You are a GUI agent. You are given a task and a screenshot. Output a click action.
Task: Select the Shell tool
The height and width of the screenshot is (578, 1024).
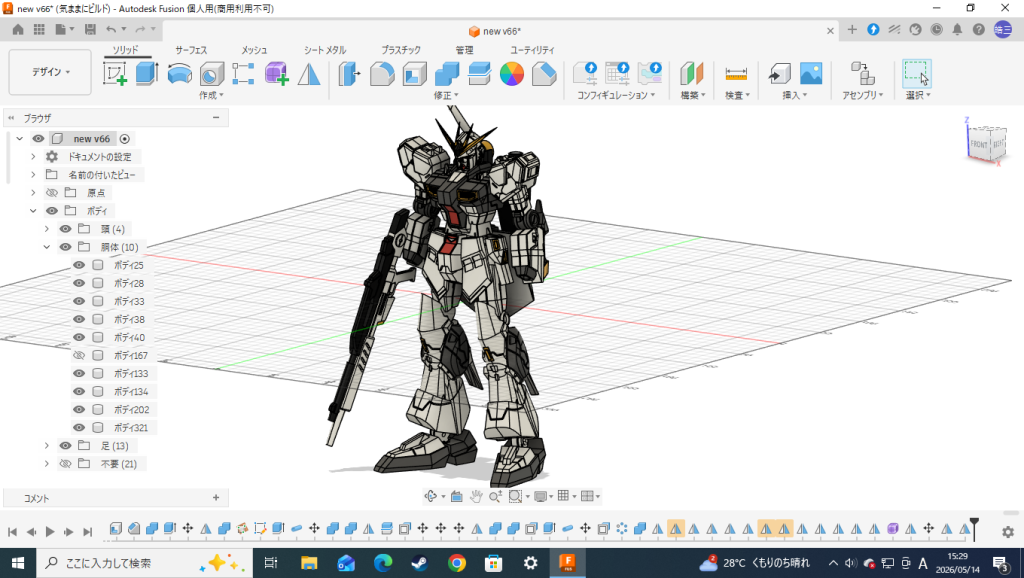[414, 74]
